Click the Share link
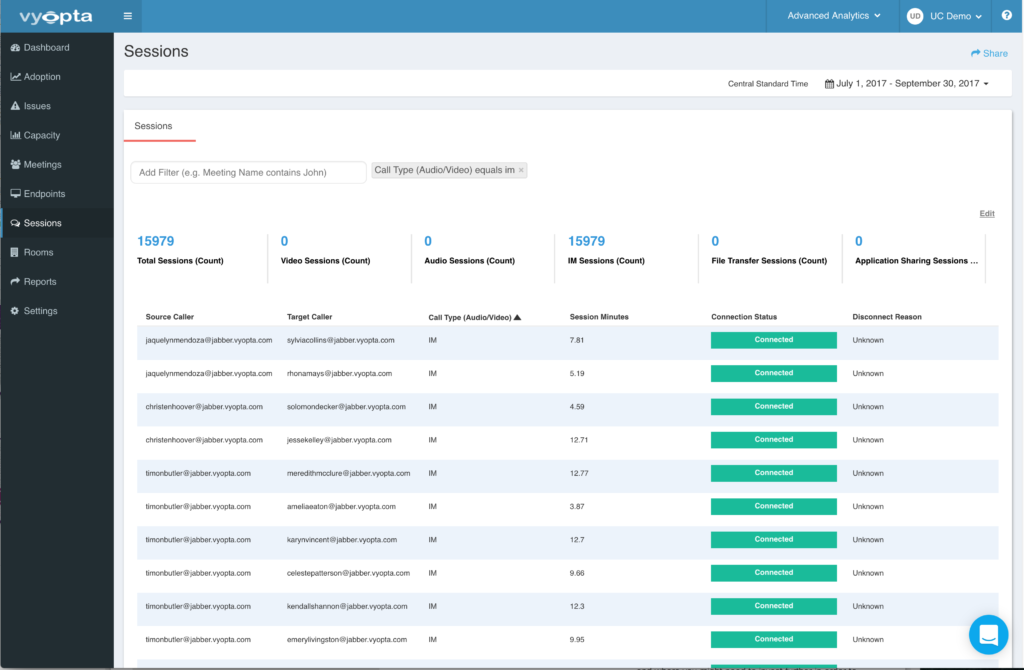 [x=989, y=54]
